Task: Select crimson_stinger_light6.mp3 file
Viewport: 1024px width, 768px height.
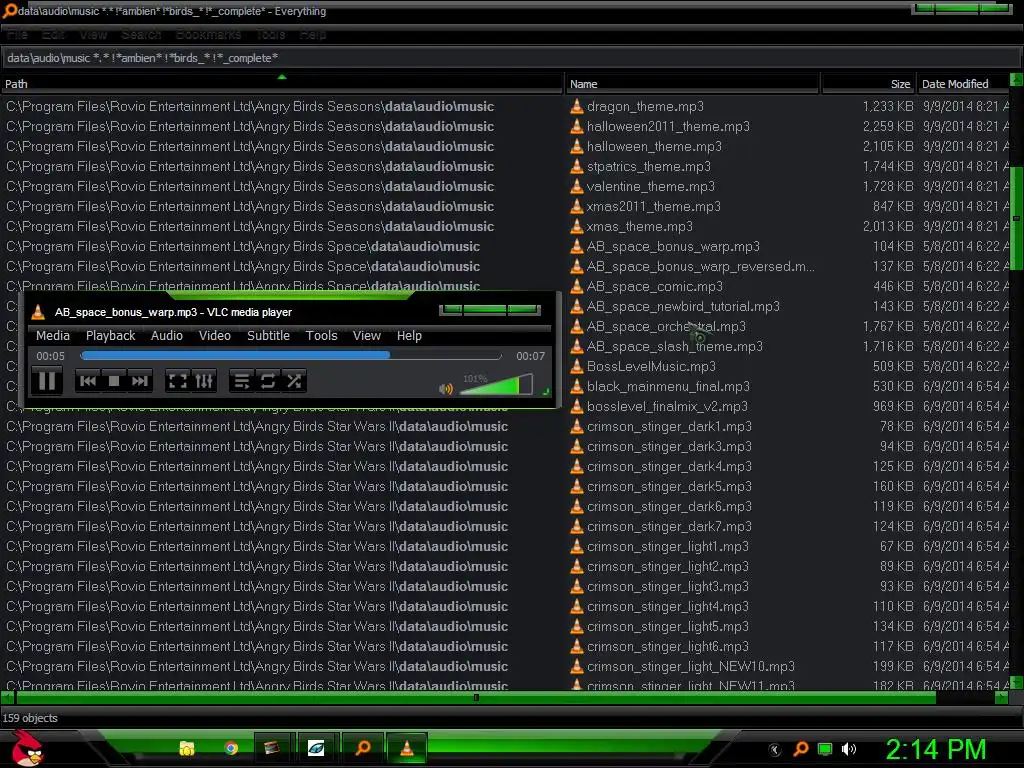Action: tap(667, 647)
